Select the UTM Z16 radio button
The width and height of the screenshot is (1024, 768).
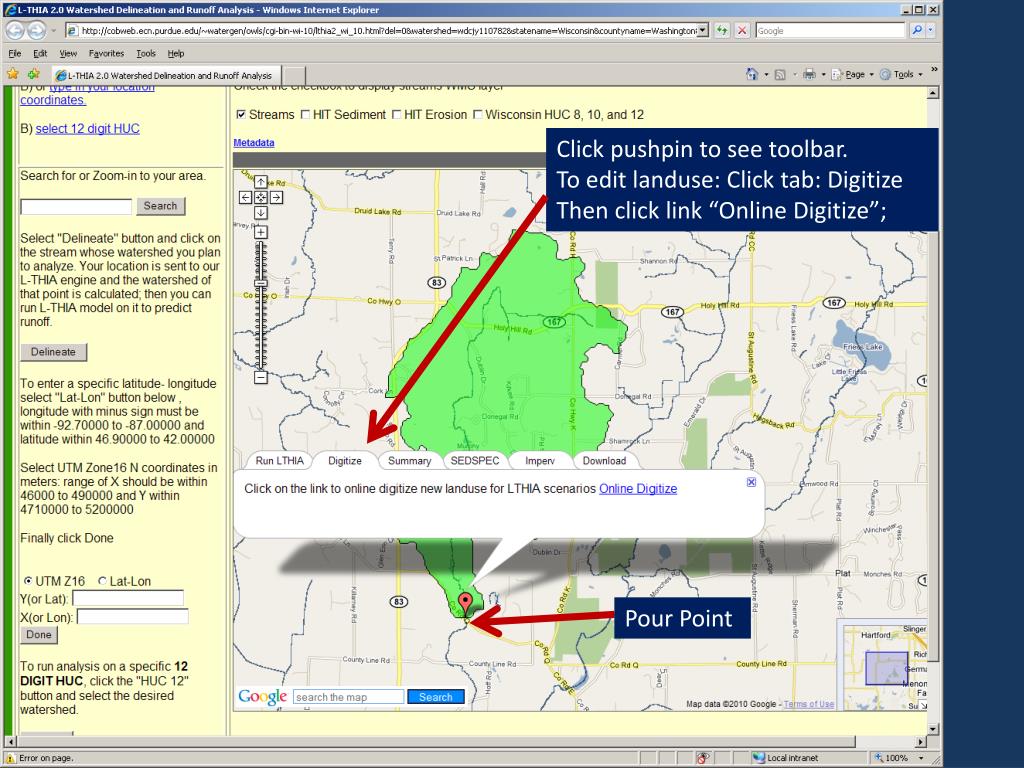pos(28,581)
